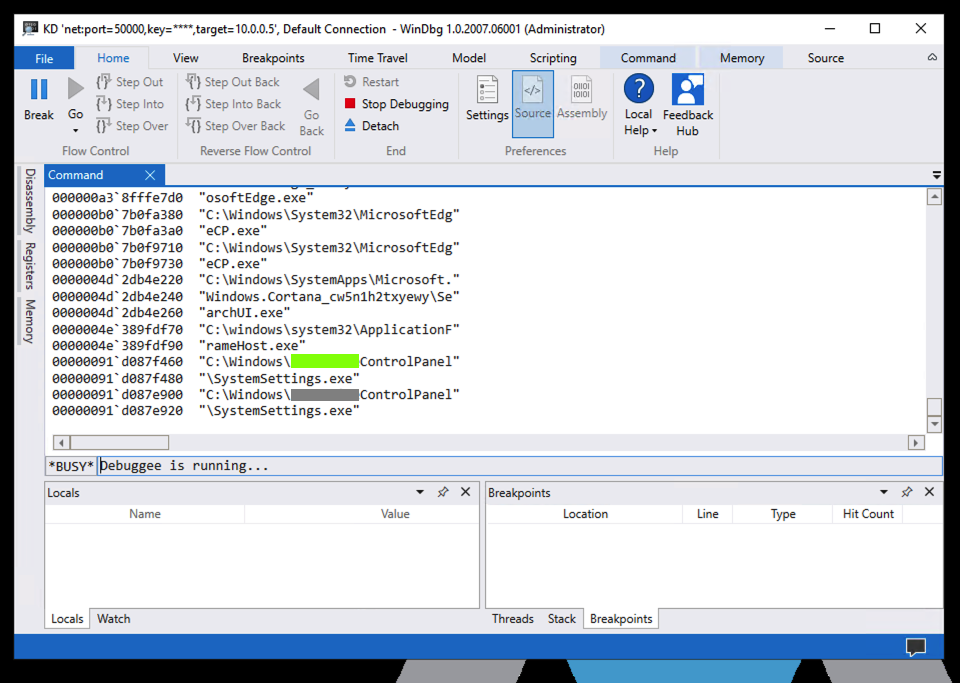Toggle Source mode preference

click(x=533, y=103)
